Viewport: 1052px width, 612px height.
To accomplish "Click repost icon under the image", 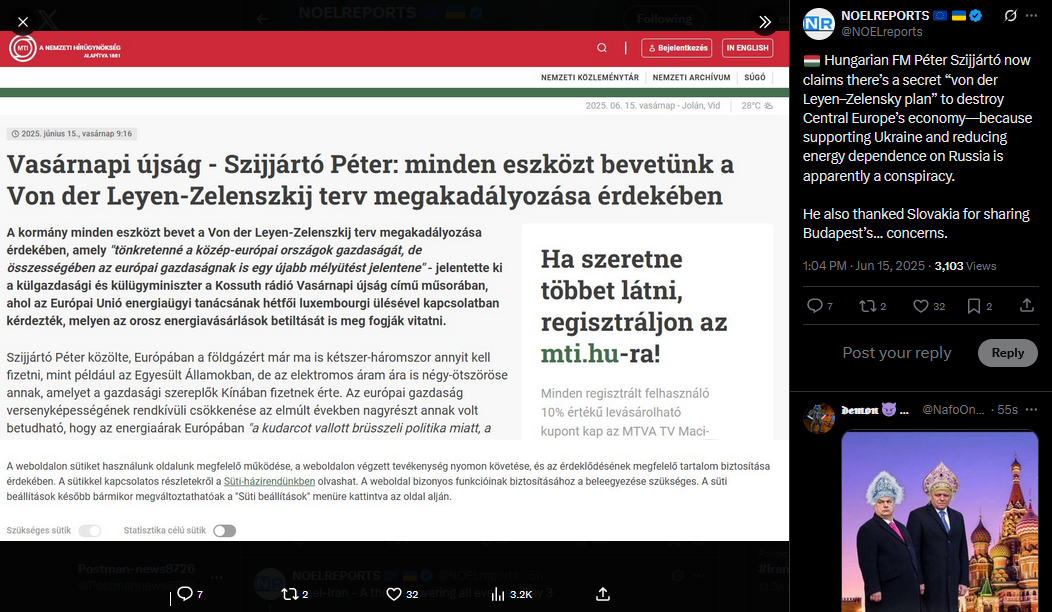I will click(290, 594).
